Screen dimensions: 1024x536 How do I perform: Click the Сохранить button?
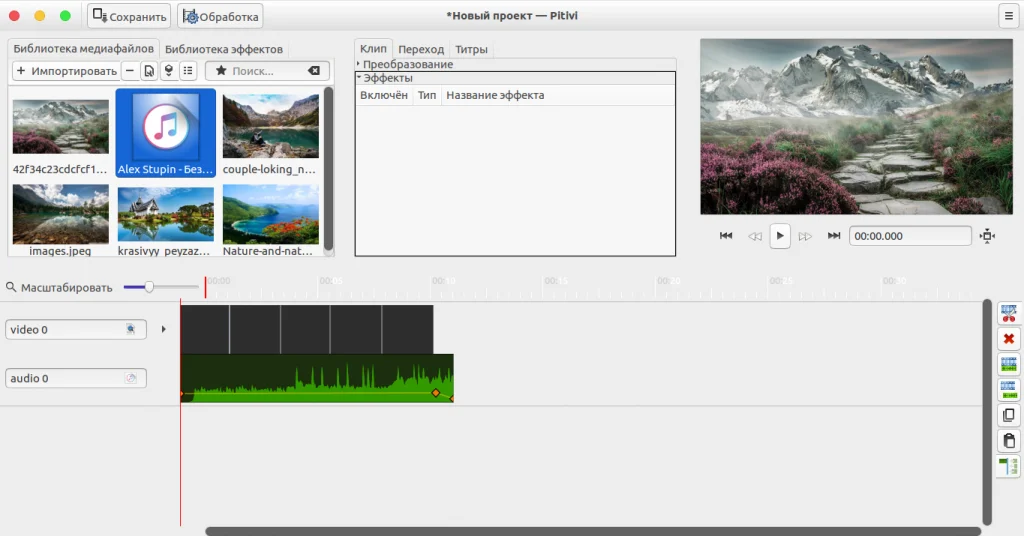point(129,16)
